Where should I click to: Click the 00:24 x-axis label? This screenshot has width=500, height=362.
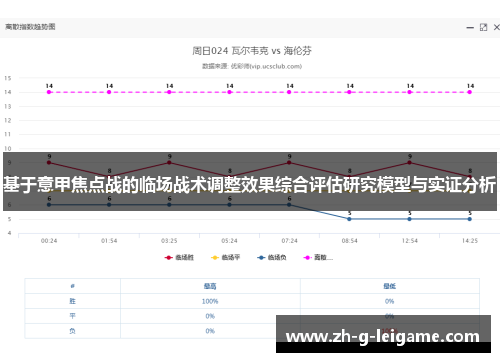(49, 241)
